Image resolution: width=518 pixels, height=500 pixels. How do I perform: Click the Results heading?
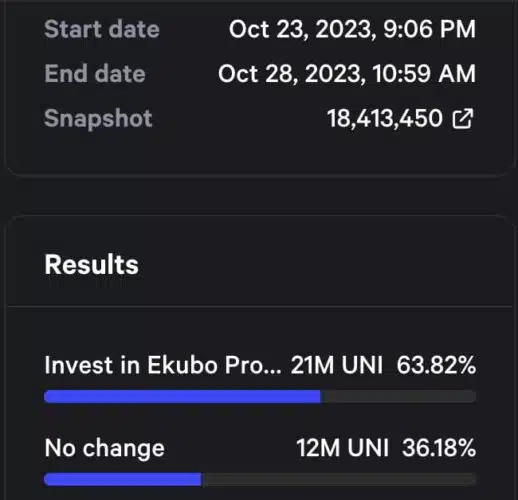pos(91,264)
